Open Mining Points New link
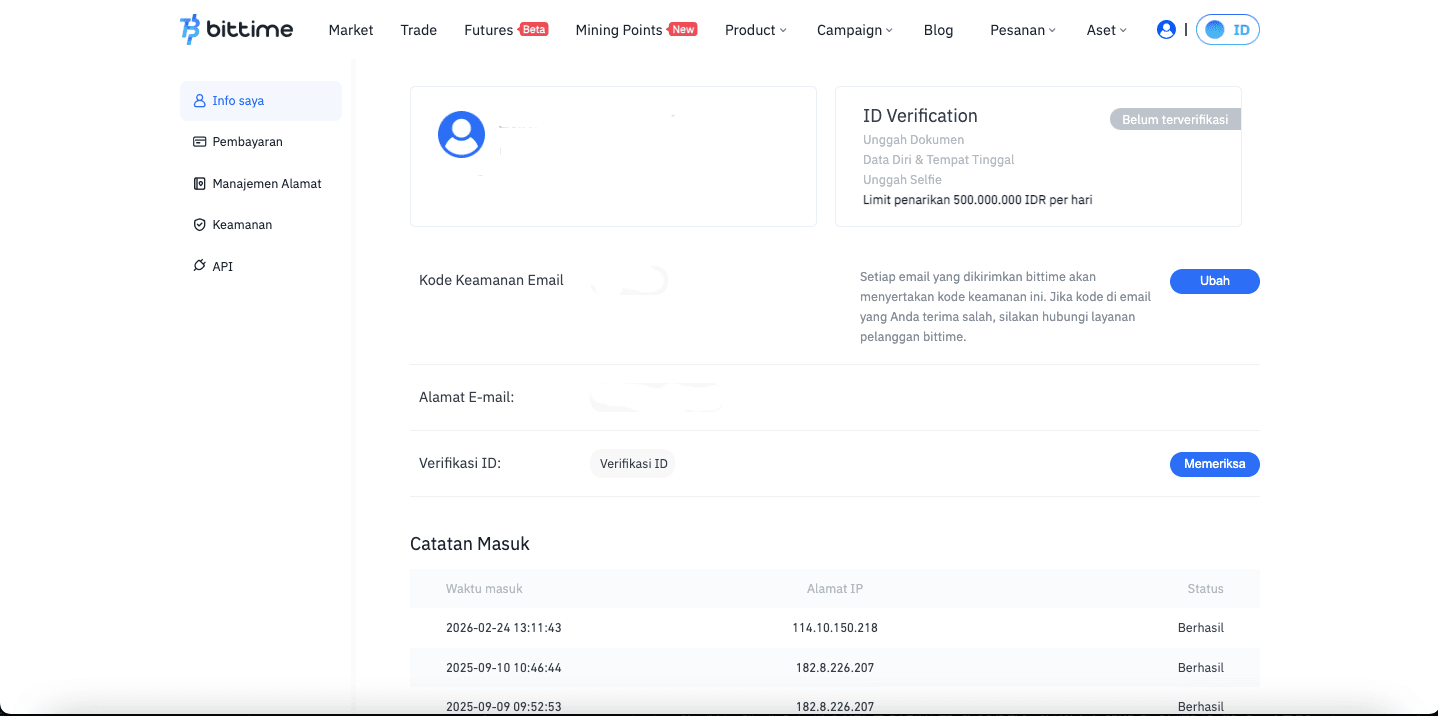 coord(635,30)
